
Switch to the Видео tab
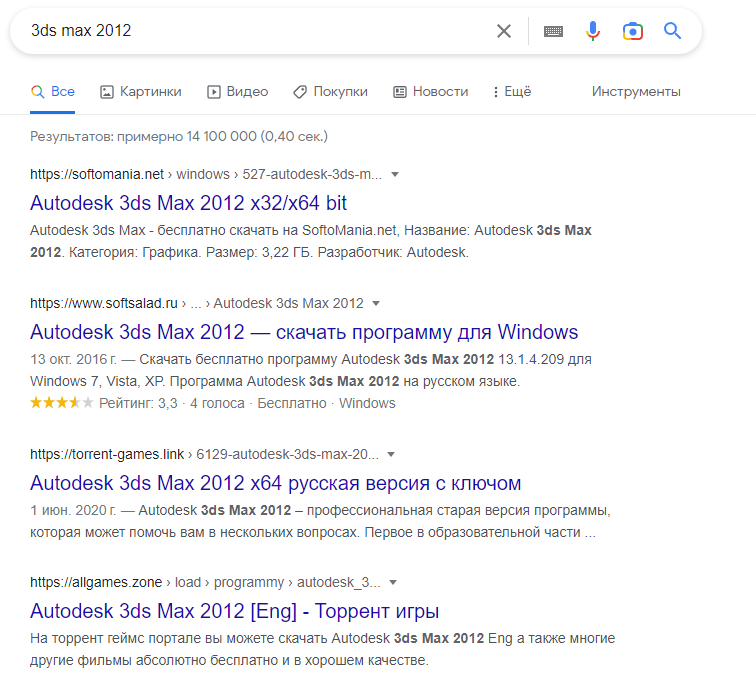[x=237, y=91]
